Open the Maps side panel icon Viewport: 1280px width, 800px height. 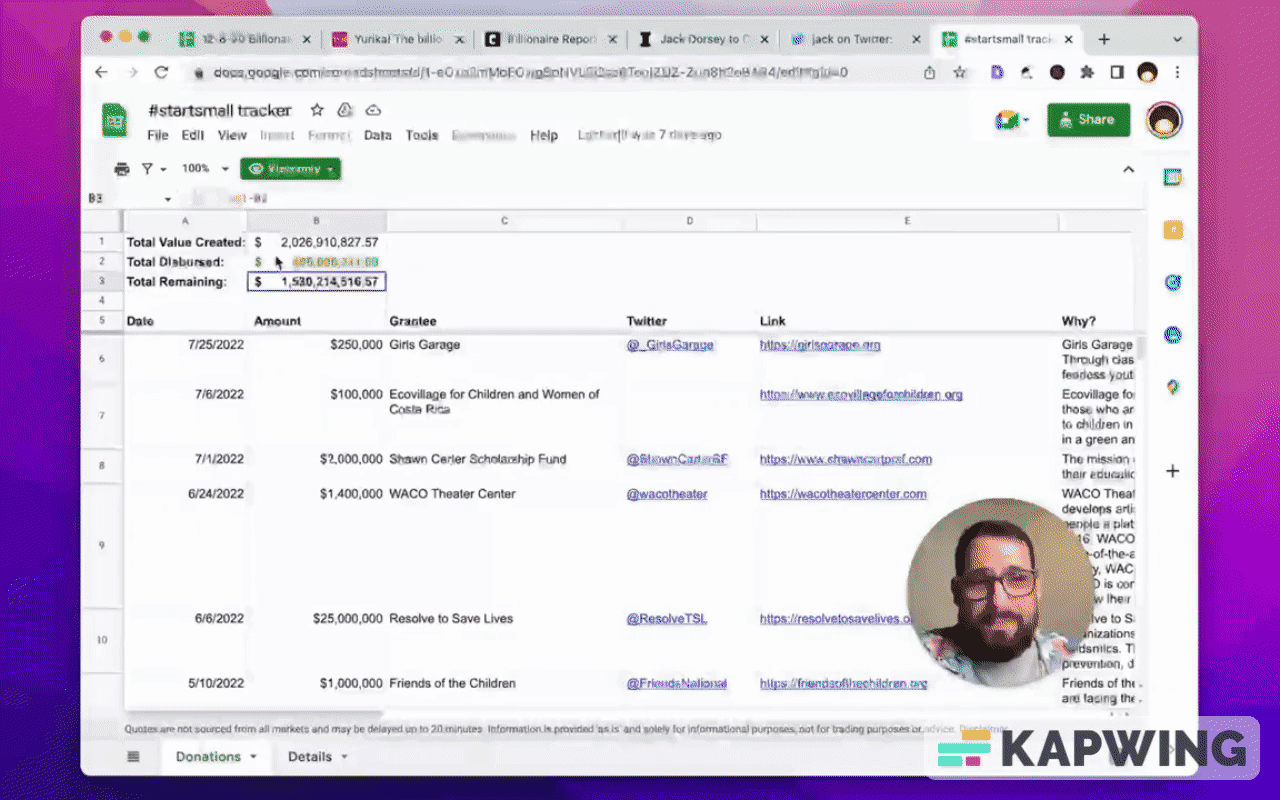pyautogui.click(x=1173, y=387)
